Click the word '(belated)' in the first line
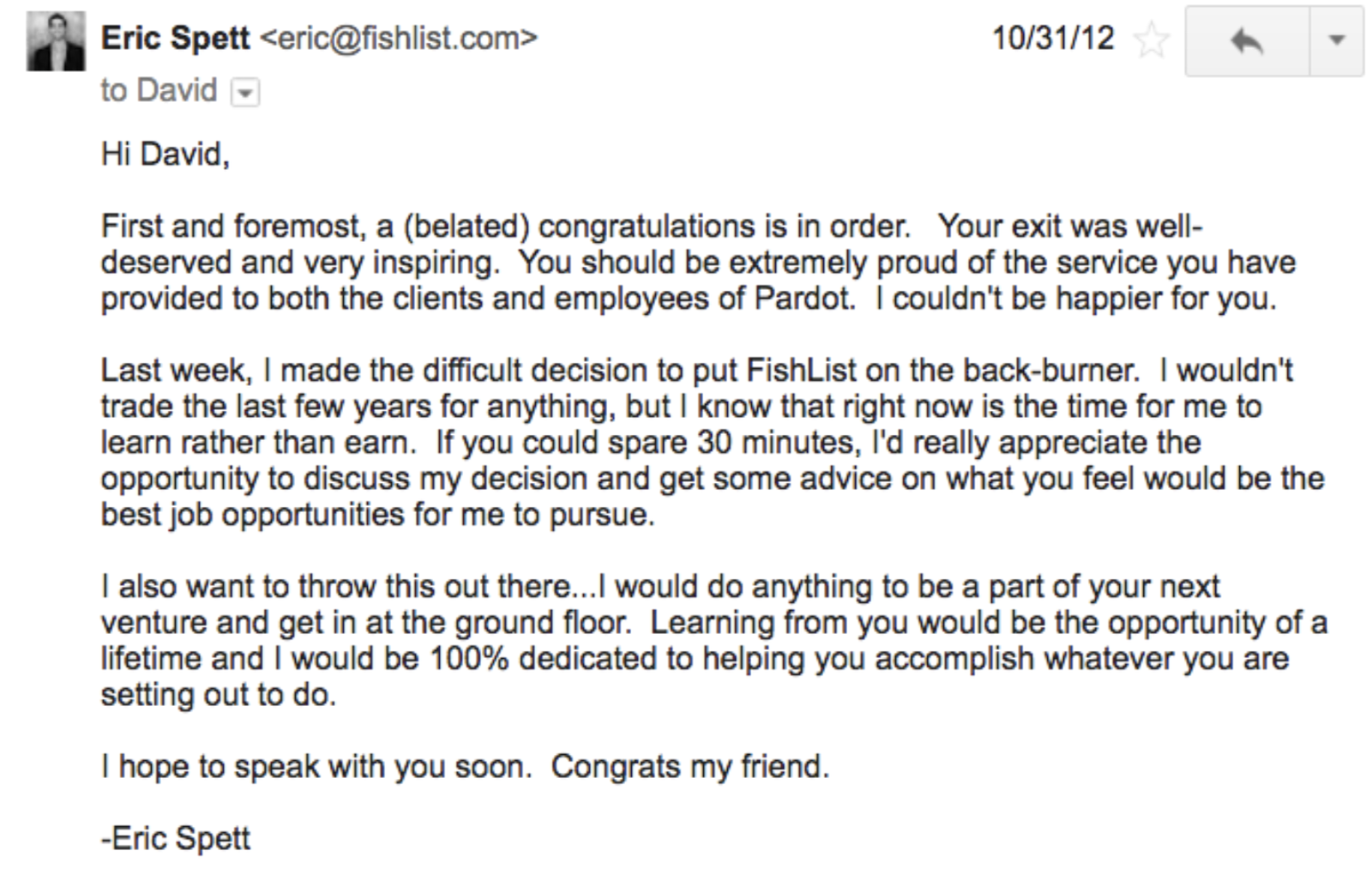Viewport: 1372px width, 875px height. (466, 226)
